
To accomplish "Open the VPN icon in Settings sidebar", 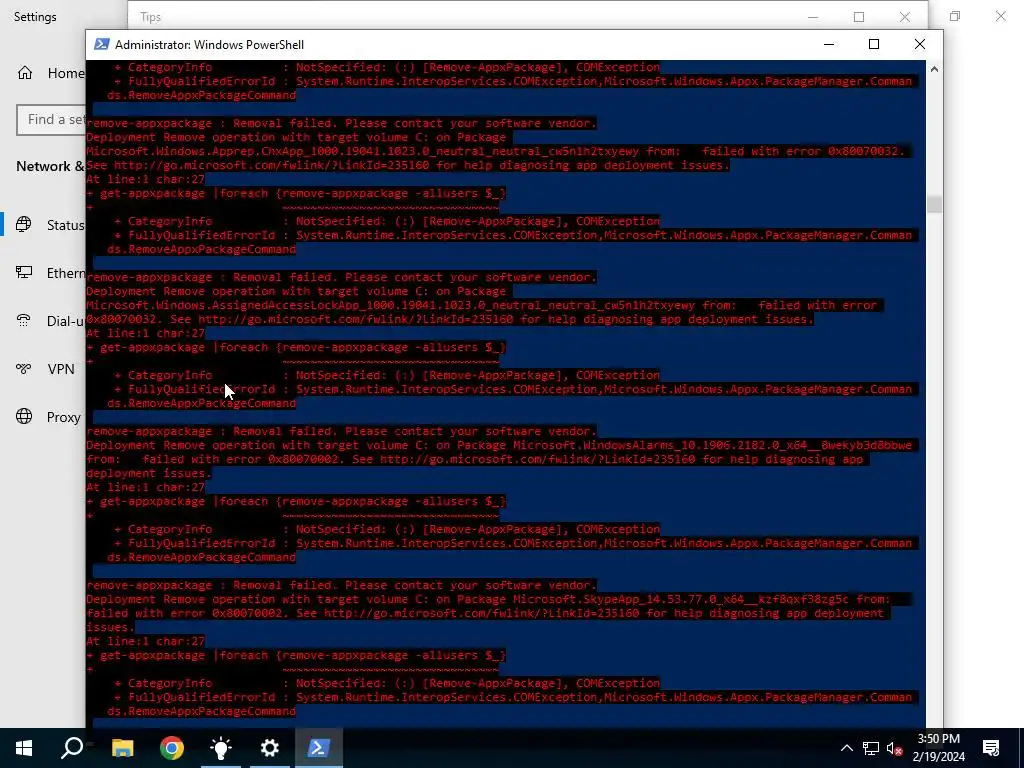I will [24, 369].
